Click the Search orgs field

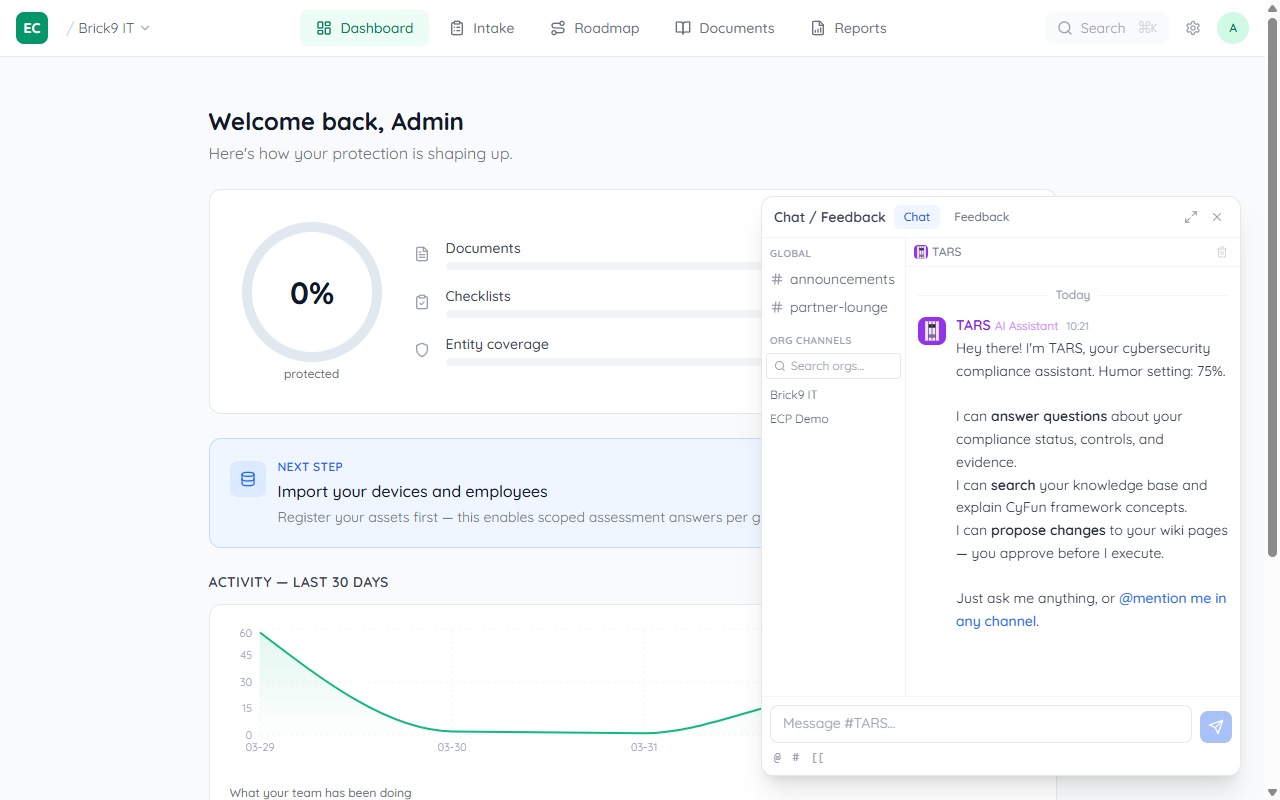tap(834, 366)
